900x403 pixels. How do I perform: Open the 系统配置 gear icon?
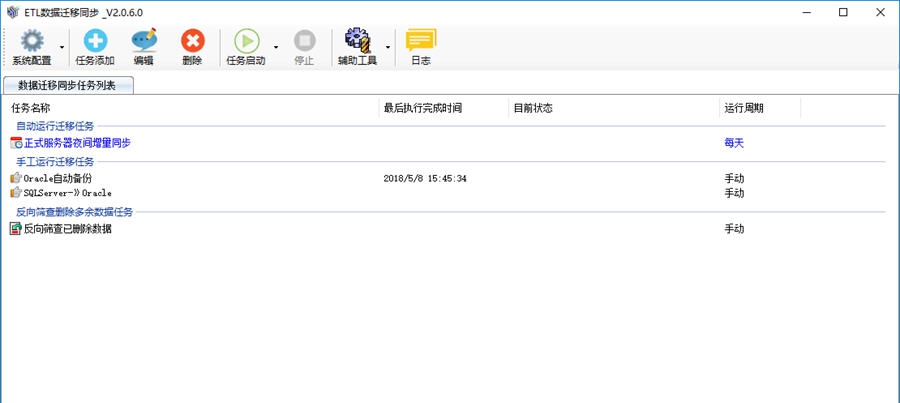click(x=32, y=41)
